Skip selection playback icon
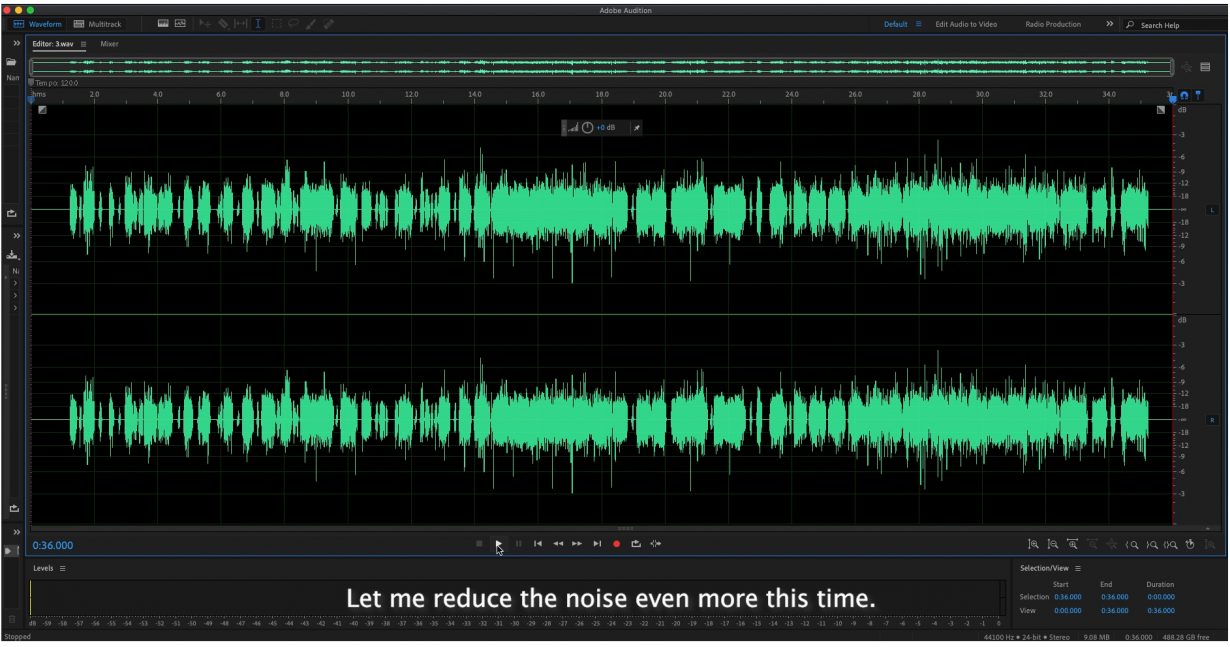 click(655, 544)
